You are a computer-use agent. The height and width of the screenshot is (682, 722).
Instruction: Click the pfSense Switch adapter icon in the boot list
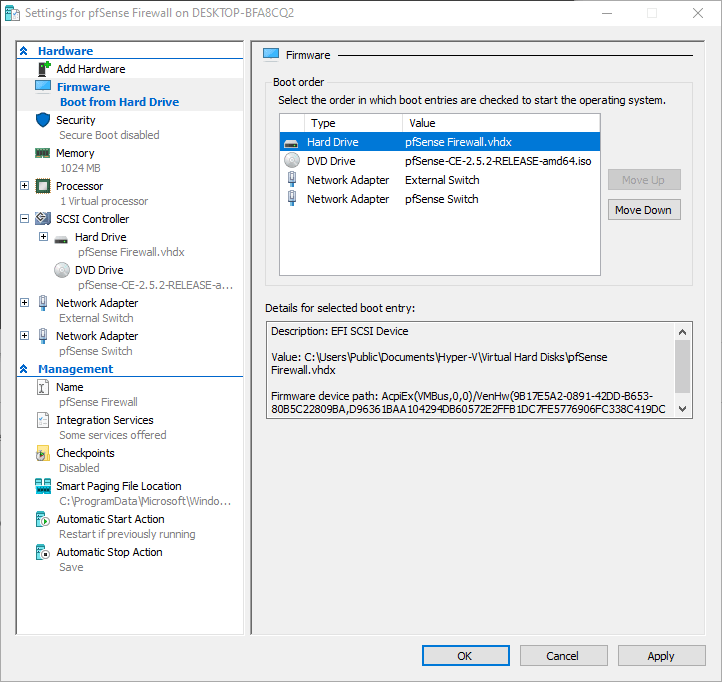[x=292, y=198]
